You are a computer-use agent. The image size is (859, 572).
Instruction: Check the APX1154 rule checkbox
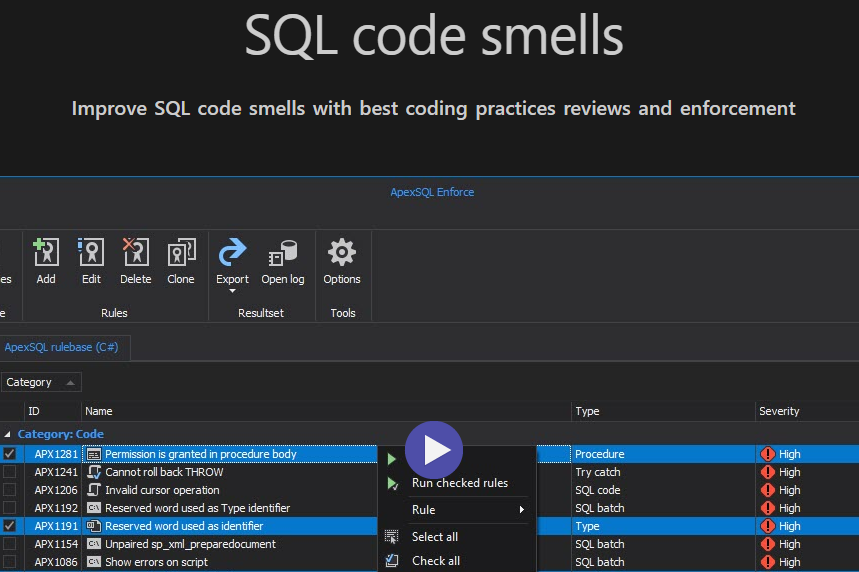pos(9,544)
